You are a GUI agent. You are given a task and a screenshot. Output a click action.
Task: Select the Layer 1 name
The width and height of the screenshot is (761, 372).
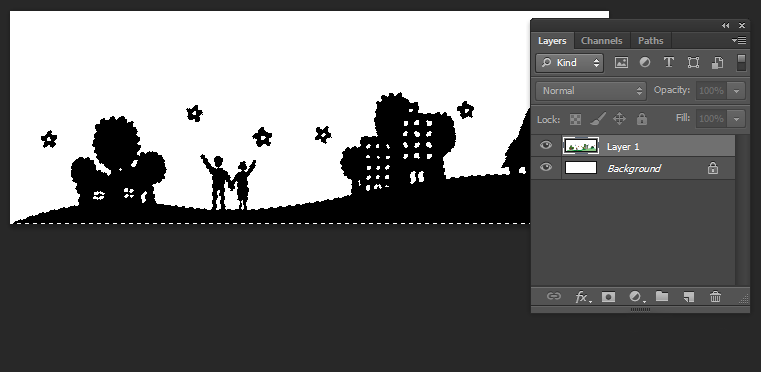pyautogui.click(x=623, y=147)
